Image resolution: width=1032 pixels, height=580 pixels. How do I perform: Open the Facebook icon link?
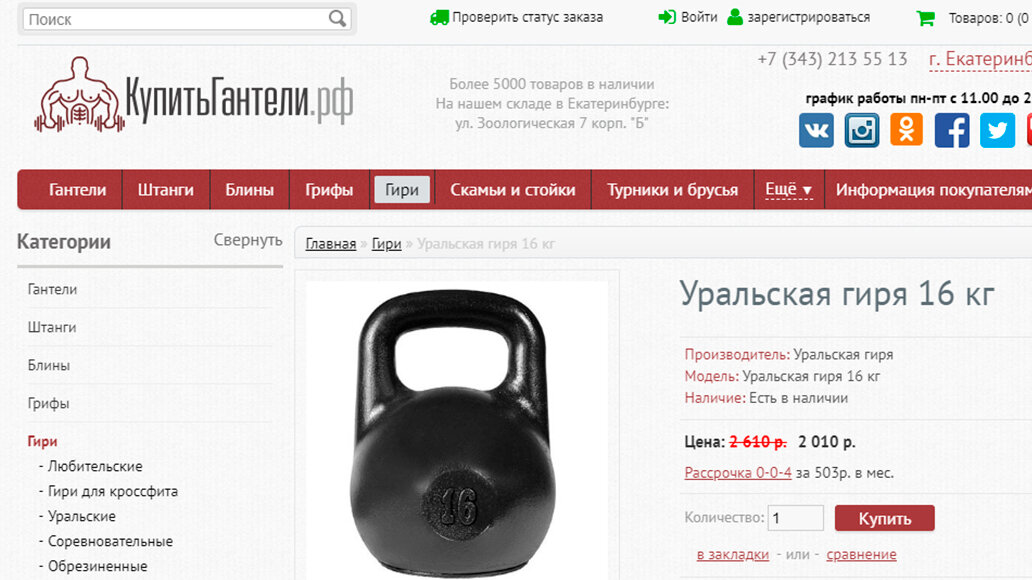tap(952, 130)
